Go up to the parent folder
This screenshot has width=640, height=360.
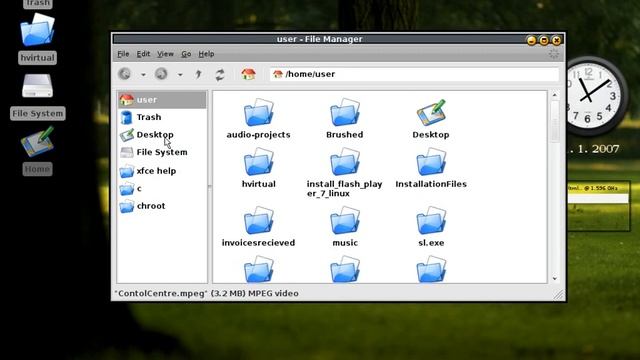pos(198,74)
